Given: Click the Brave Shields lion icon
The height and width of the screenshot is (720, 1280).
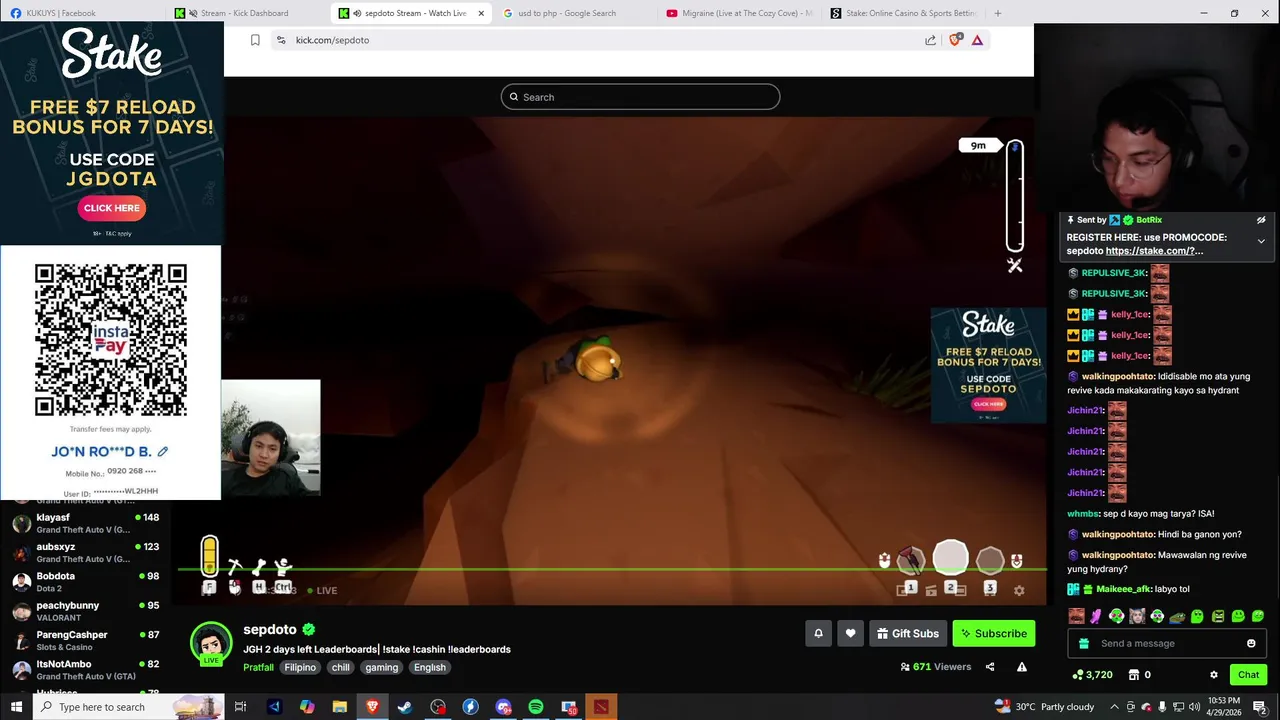Looking at the screenshot, I should point(955,40).
